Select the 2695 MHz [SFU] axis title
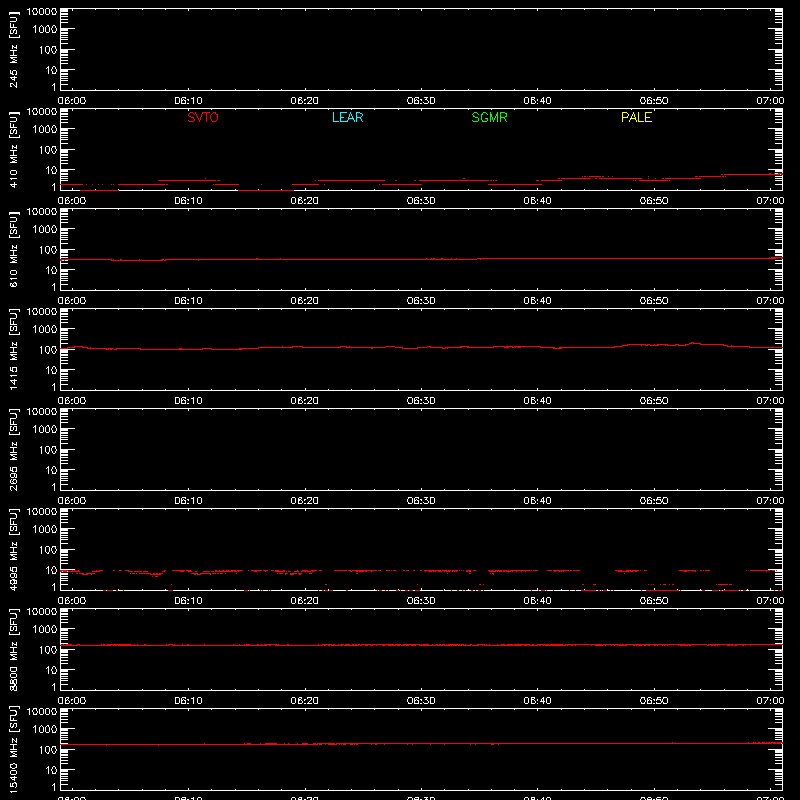 tap(13, 449)
